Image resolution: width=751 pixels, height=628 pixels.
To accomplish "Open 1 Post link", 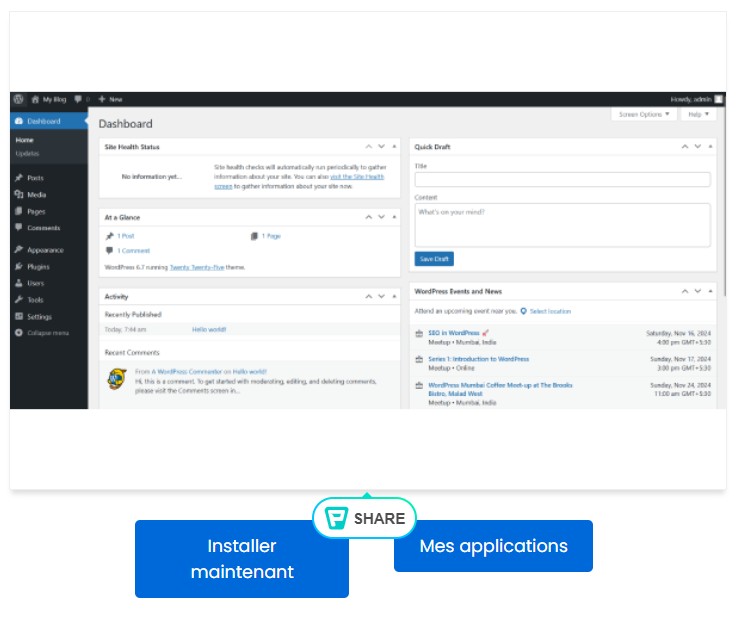I will [x=125, y=236].
